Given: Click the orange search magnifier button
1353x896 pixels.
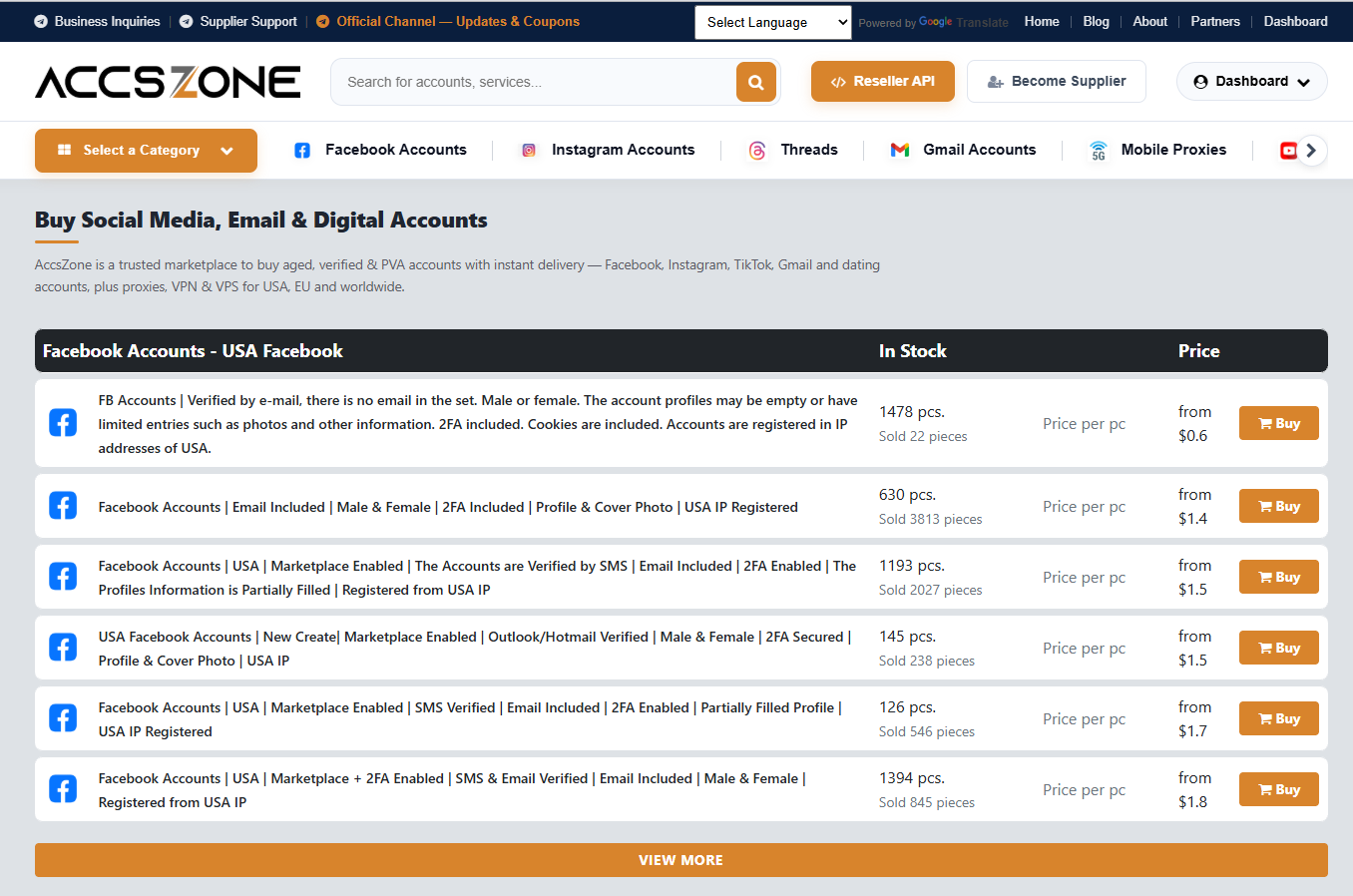Looking at the screenshot, I should 755,82.
